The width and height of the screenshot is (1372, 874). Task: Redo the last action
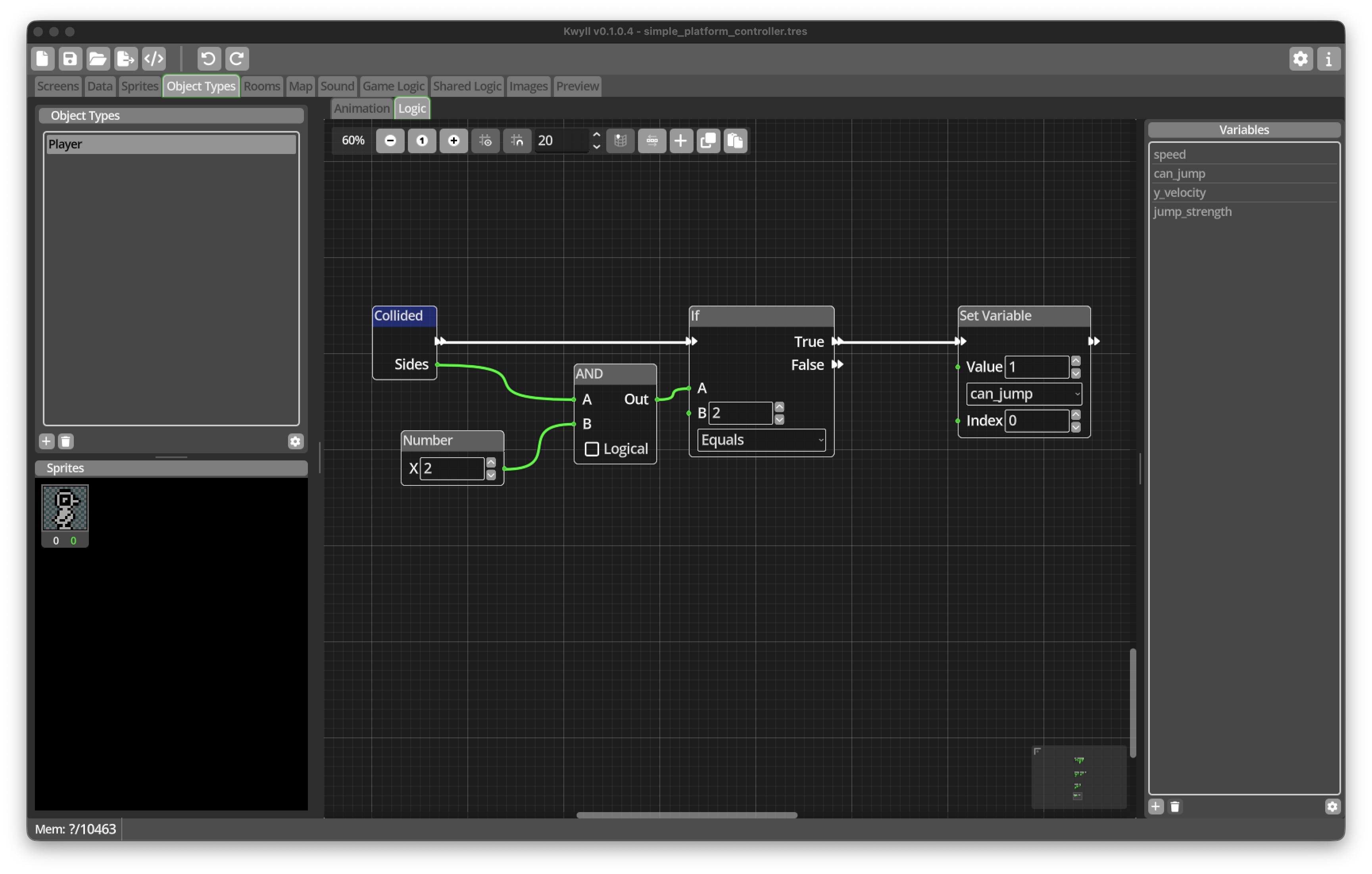click(237, 59)
